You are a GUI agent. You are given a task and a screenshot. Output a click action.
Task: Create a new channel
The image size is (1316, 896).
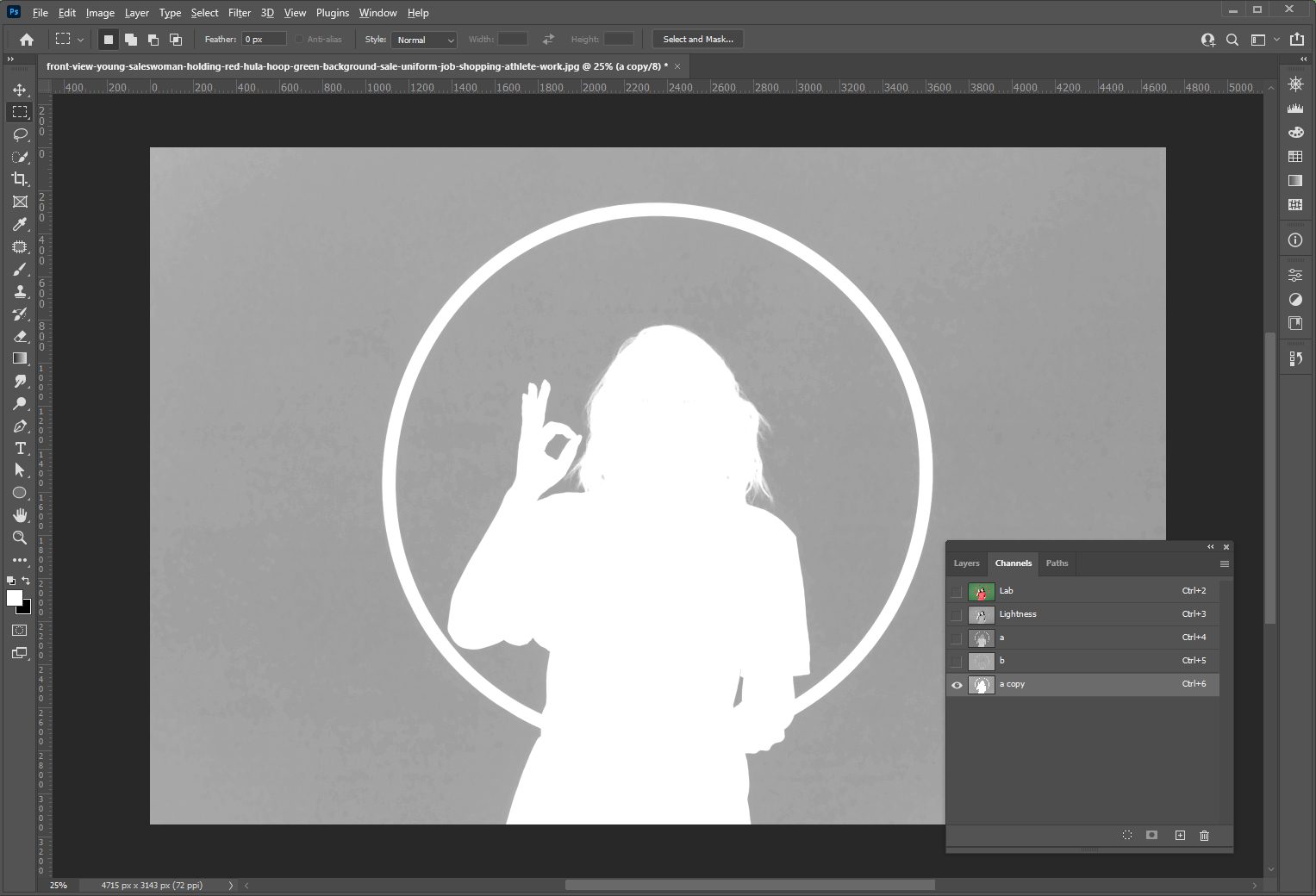[1180, 835]
